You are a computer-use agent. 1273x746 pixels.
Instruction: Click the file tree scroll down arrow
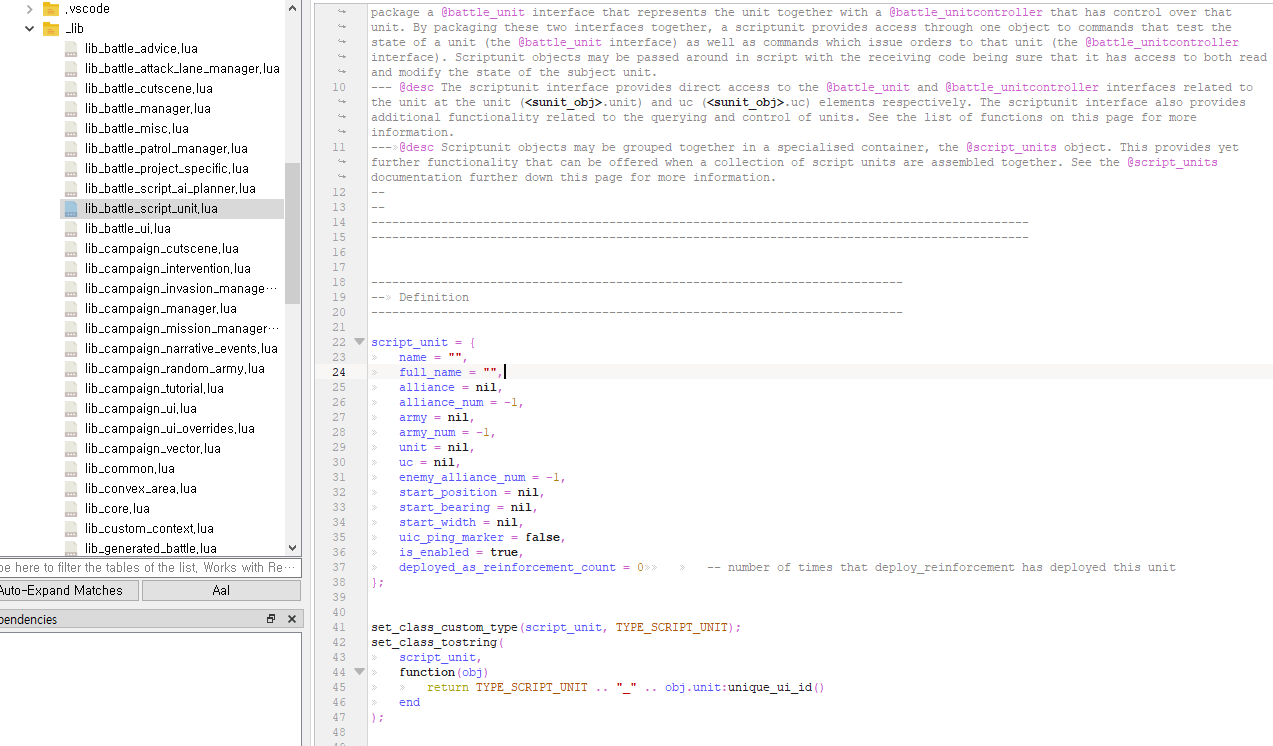click(x=292, y=548)
